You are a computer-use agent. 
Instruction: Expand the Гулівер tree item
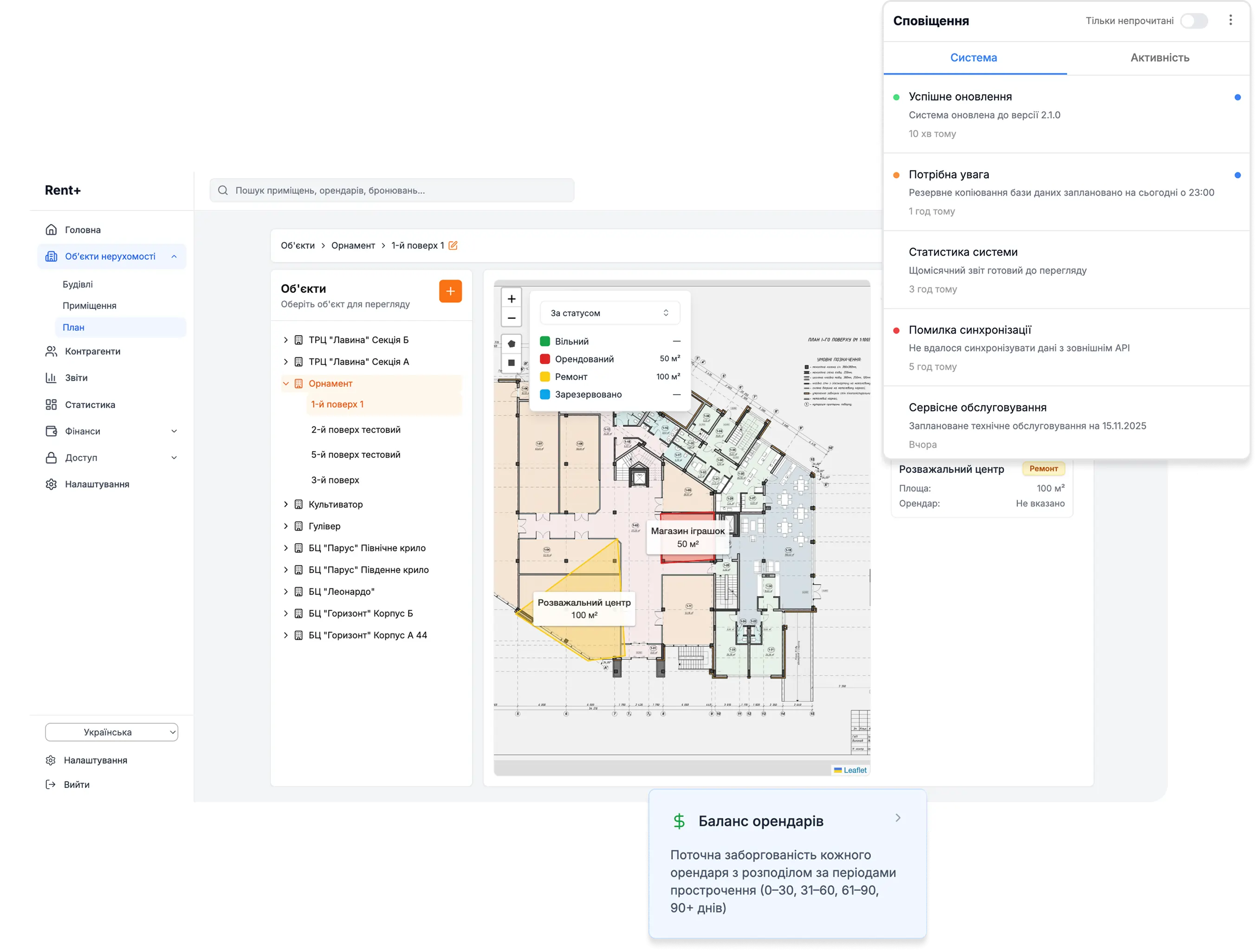coord(286,526)
